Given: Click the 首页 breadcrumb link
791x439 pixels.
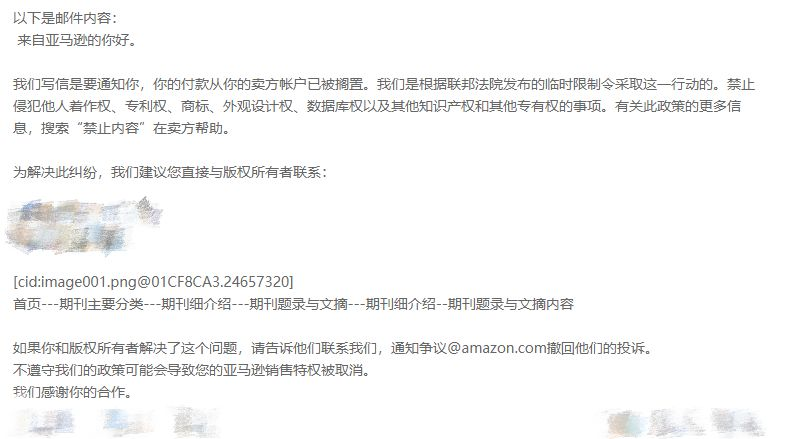Looking at the screenshot, I should (27, 304).
